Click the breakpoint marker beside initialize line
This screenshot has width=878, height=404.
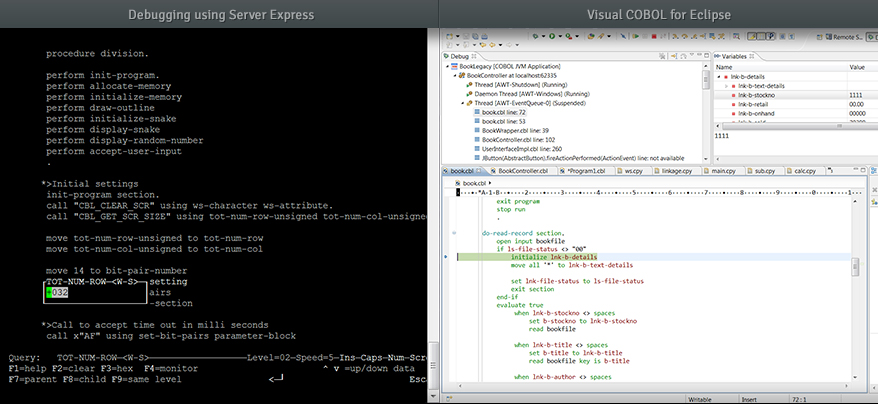[445, 257]
